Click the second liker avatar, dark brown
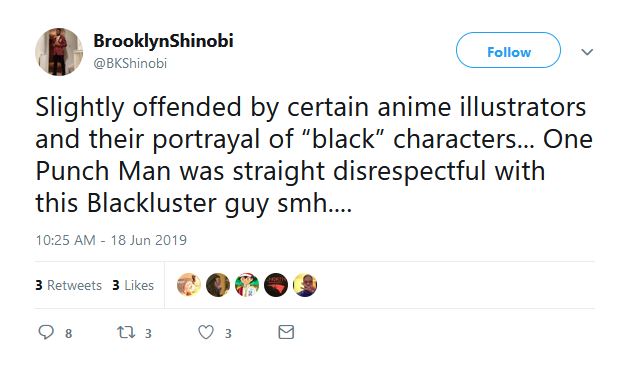Viewport: 629px width, 367px height. coord(218,285)
